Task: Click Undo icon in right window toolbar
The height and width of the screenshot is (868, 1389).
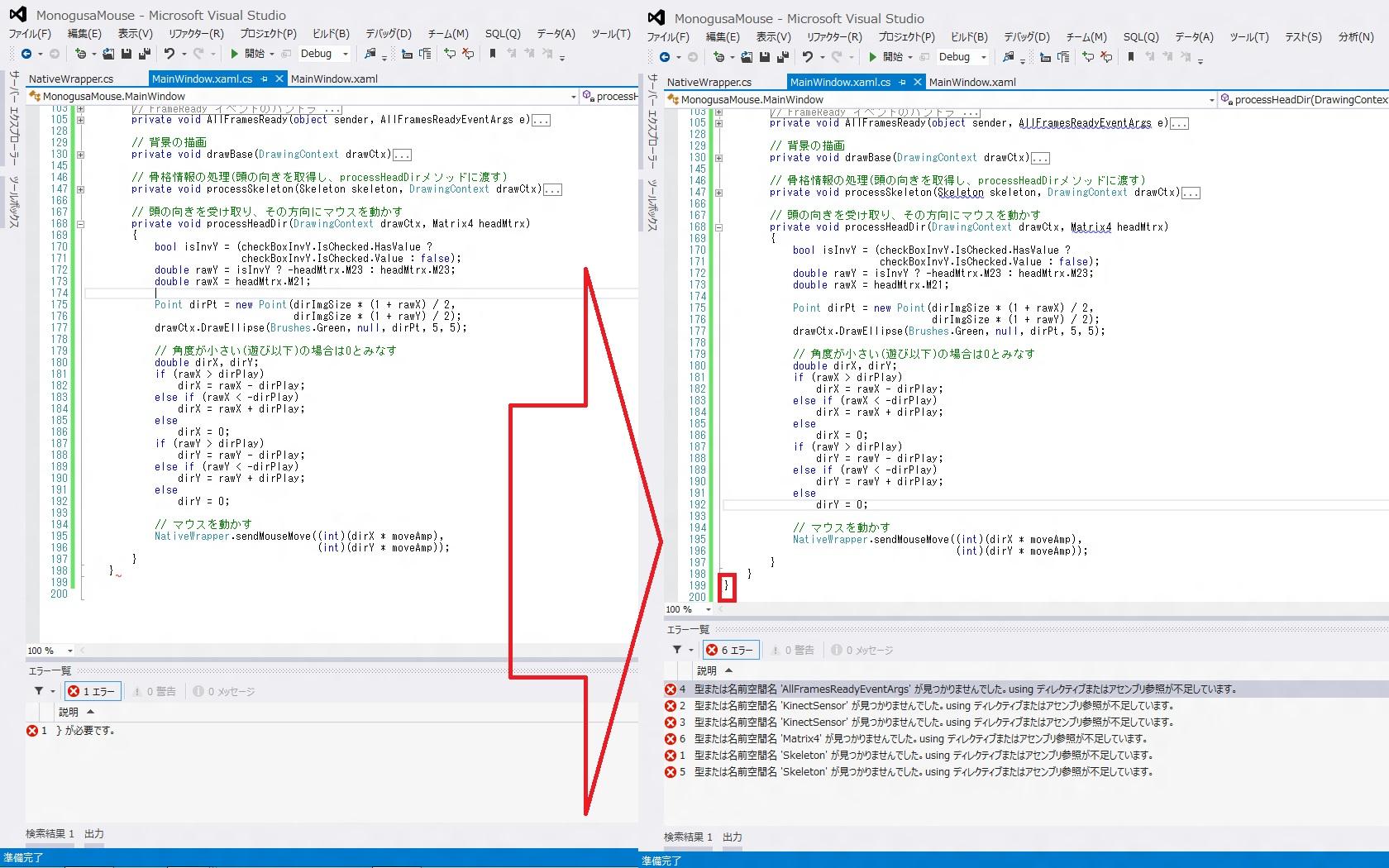Action: [x=808, y=57]
